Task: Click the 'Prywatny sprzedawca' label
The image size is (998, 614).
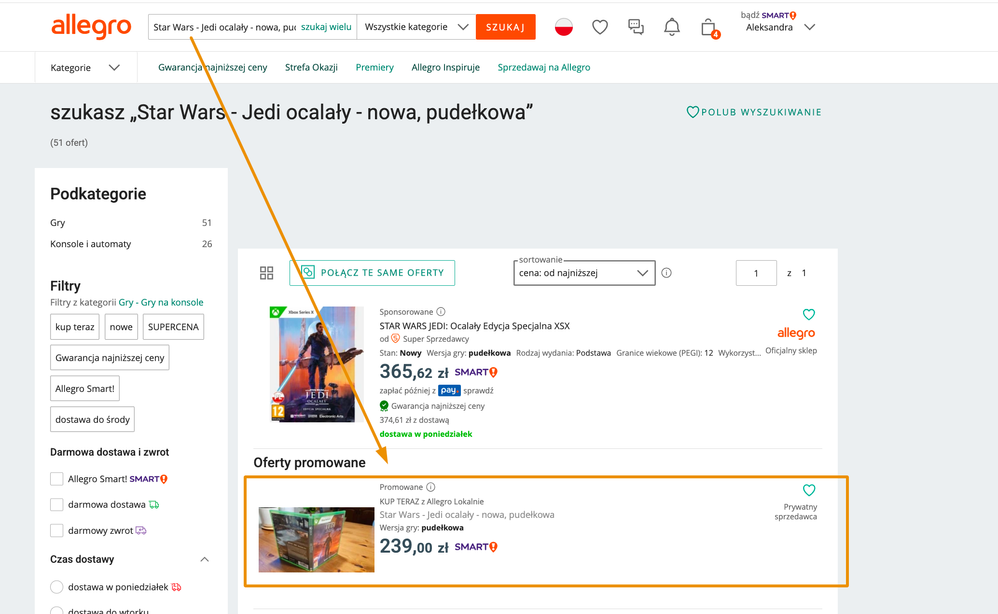Action: [x=796, y=512]
